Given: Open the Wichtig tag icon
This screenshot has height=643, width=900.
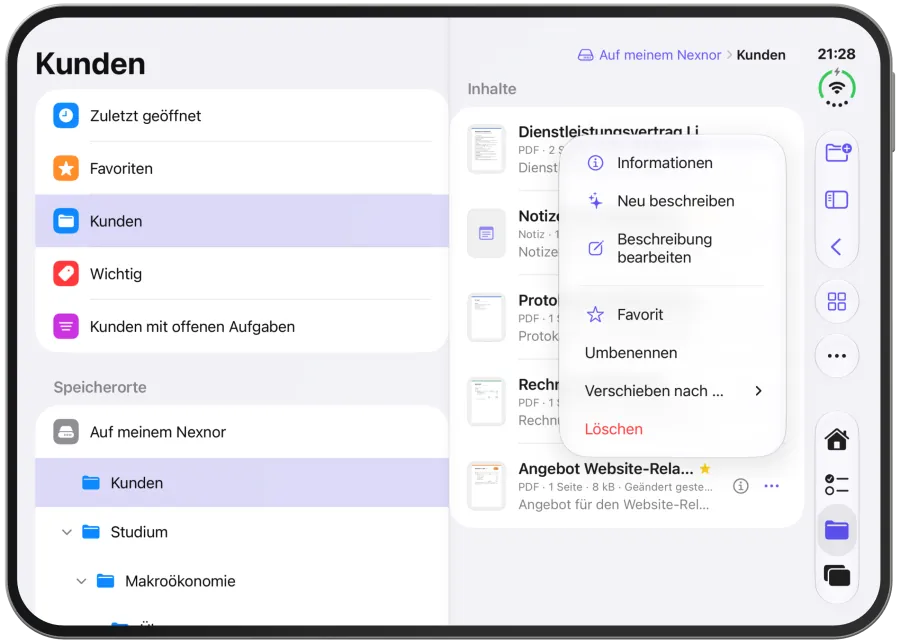Looking at the screenshot, I should tap(66, 274).
